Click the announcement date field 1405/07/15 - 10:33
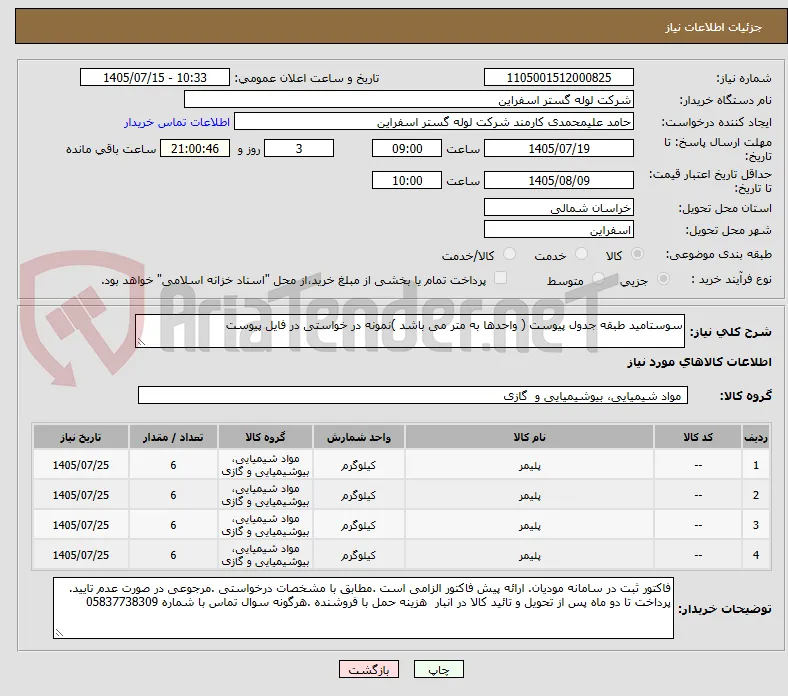 pos(155,77)
